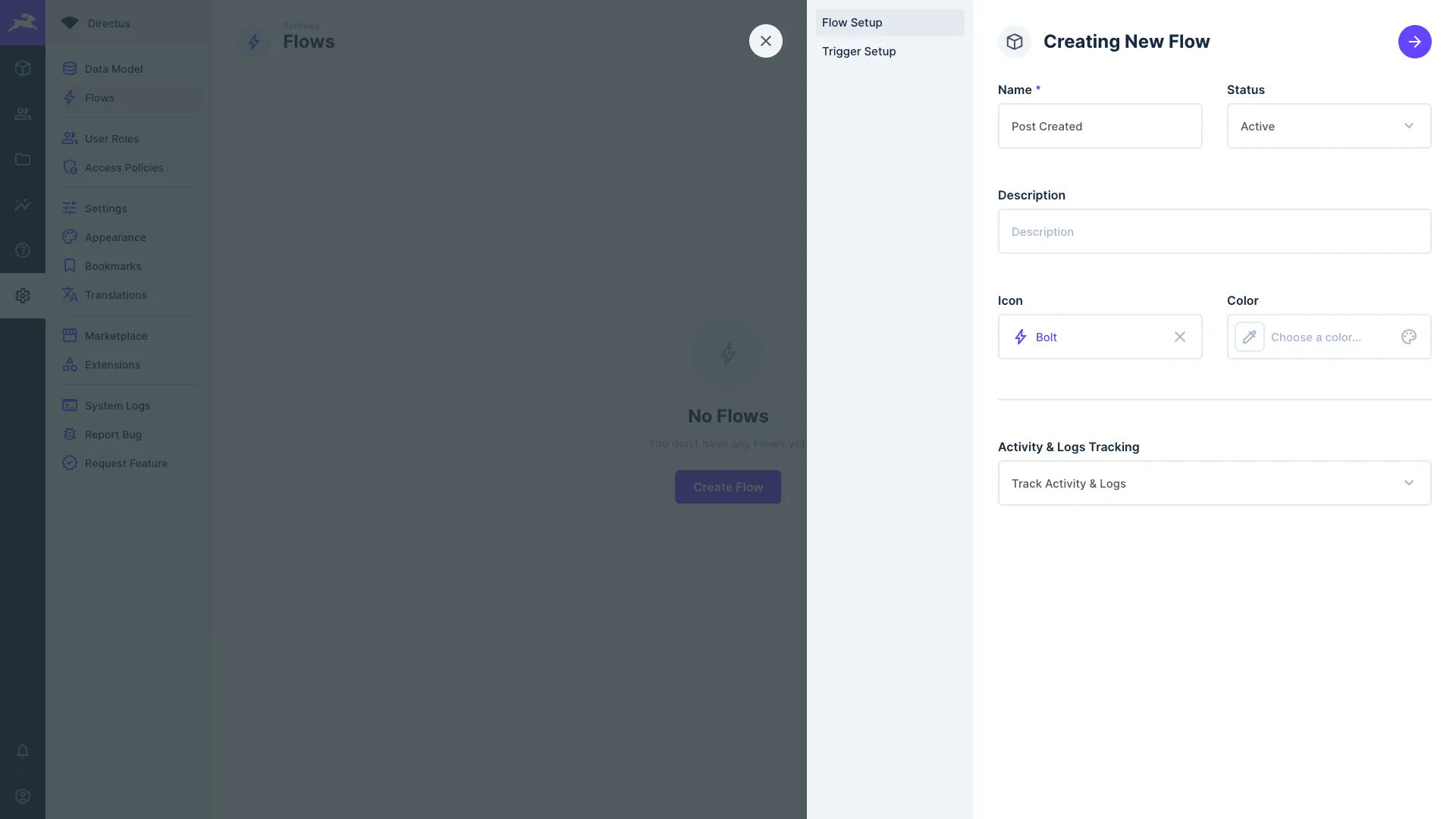This screenshot has width=1456, height=819.
Task: Open the user avatar icon at bottom
Action: pyautogui.click(x=23, y=796)
